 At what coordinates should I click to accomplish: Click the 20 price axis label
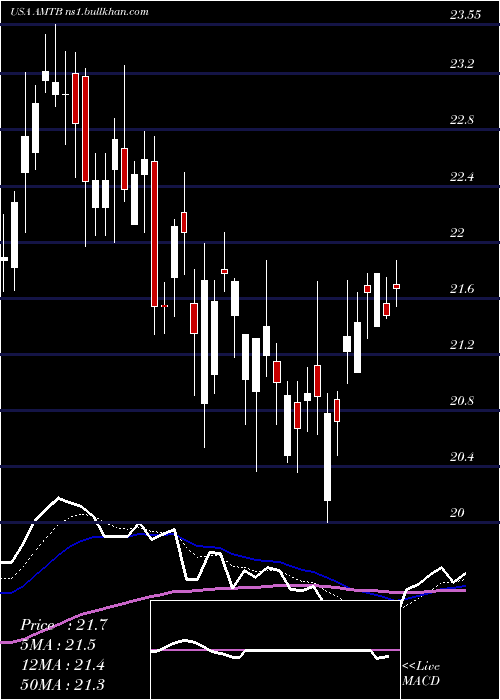pyautogui.click(x=457, y=513)
